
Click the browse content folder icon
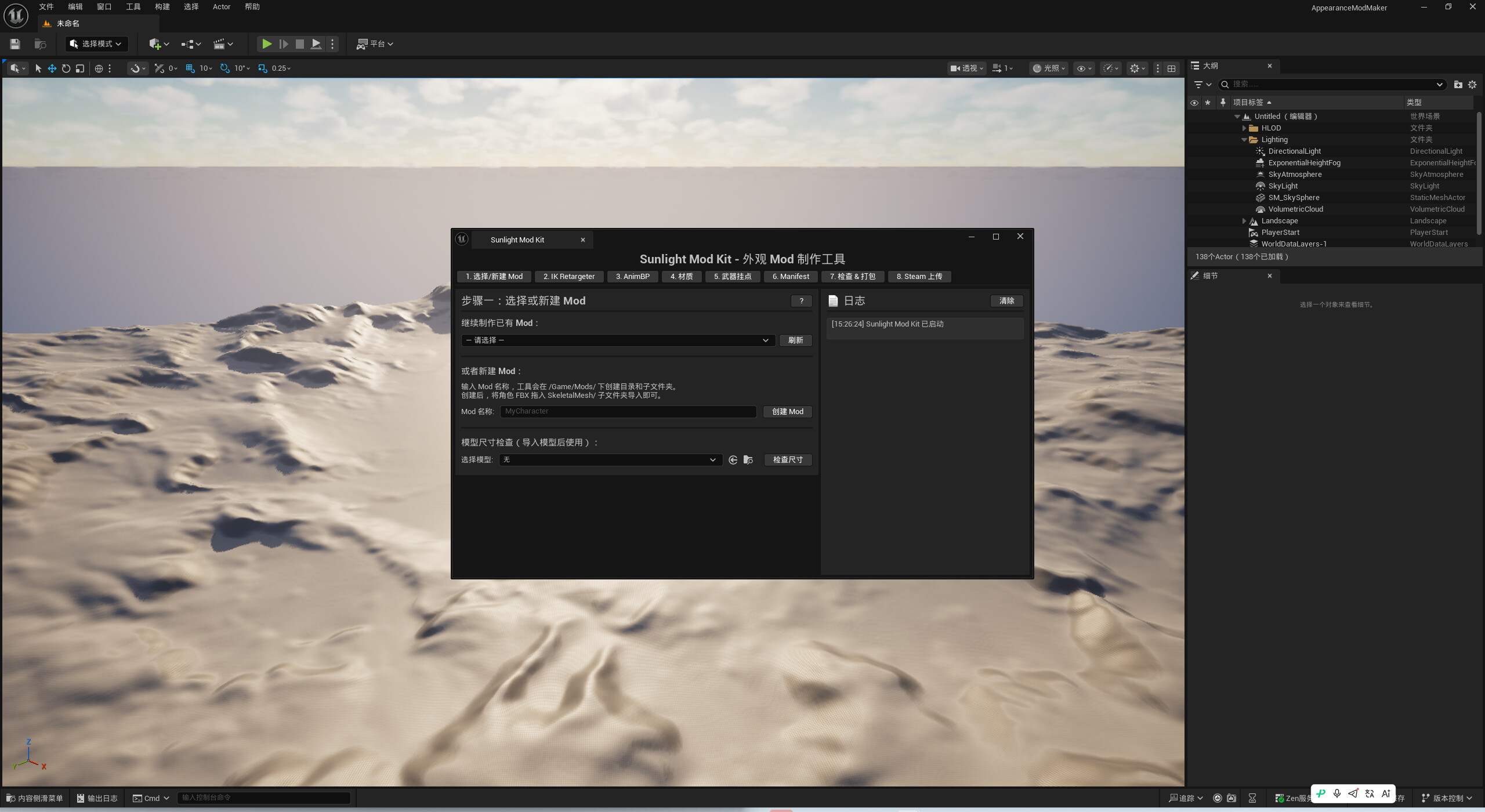40,44
